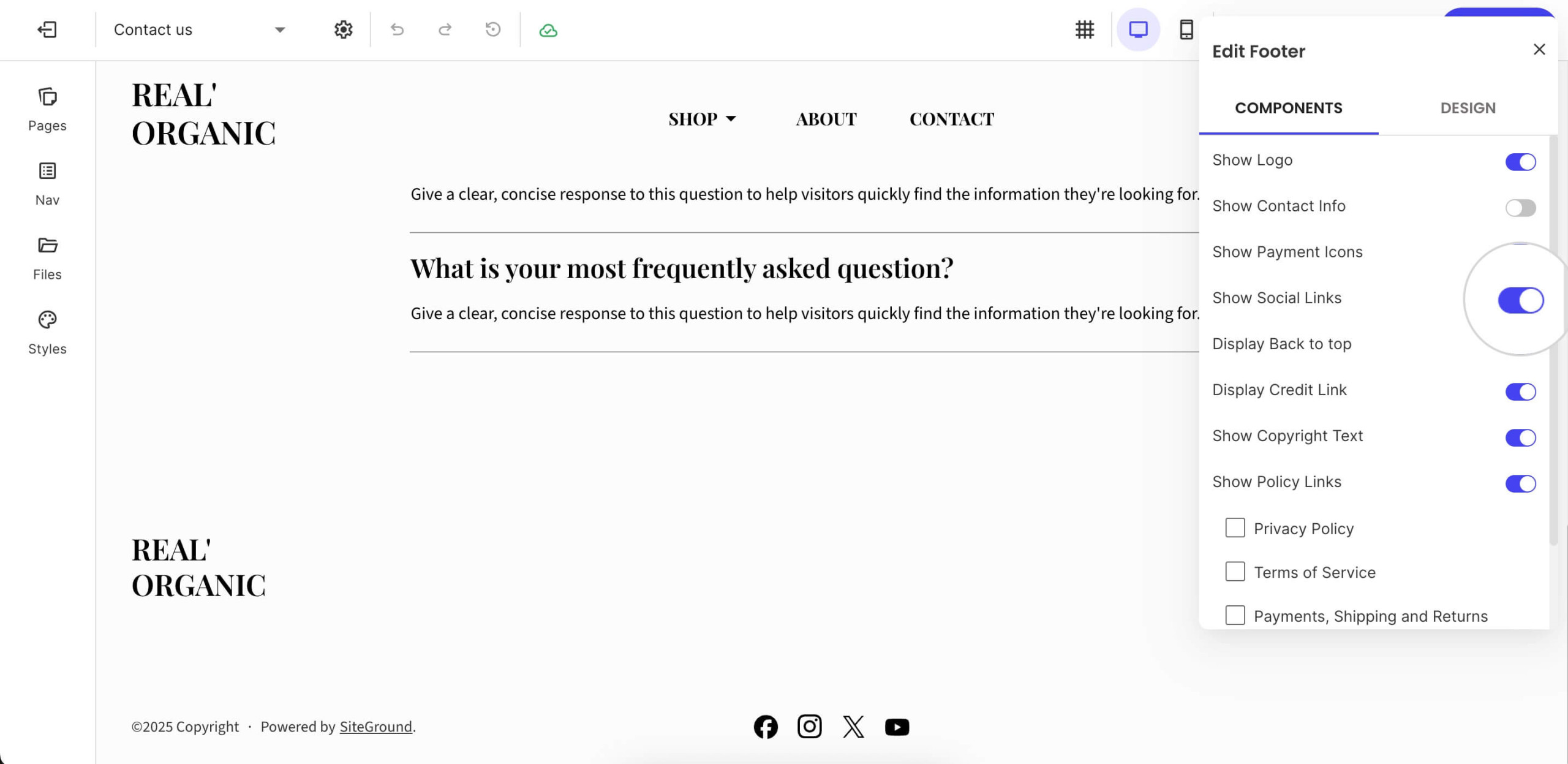This screenshot has height=764, width=1568.
Task: Click the Display Back to top label
Action: 1281,344
